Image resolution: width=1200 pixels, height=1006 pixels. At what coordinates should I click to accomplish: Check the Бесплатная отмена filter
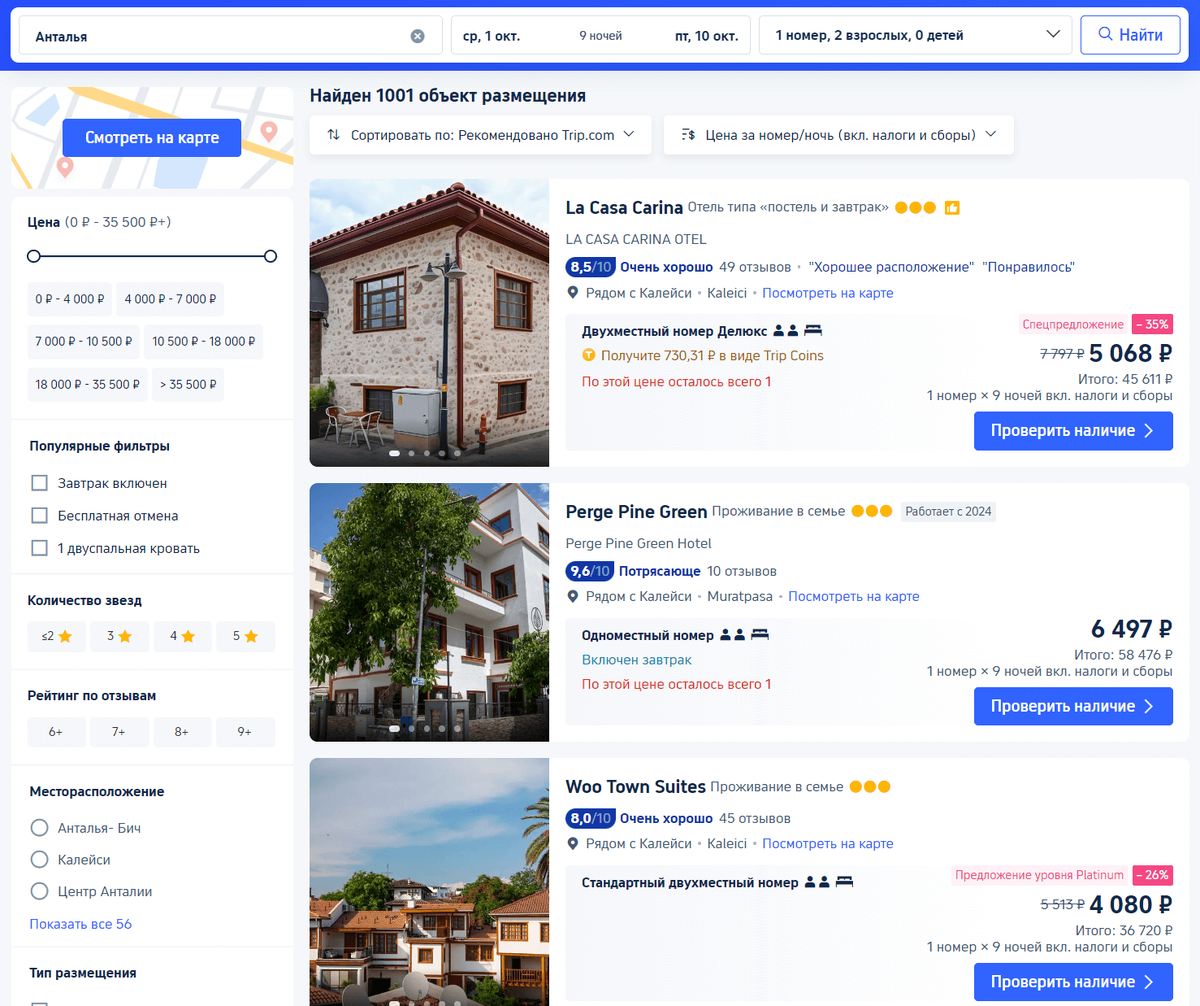tap(39, 515)
